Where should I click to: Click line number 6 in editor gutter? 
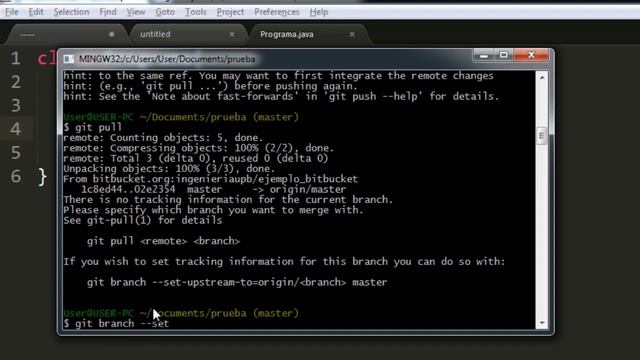point(16,176)
